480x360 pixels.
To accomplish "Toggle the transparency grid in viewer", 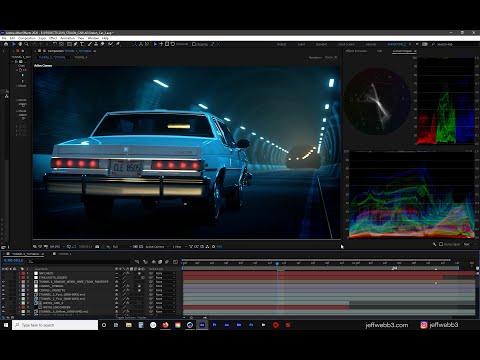I will (141, 247).
